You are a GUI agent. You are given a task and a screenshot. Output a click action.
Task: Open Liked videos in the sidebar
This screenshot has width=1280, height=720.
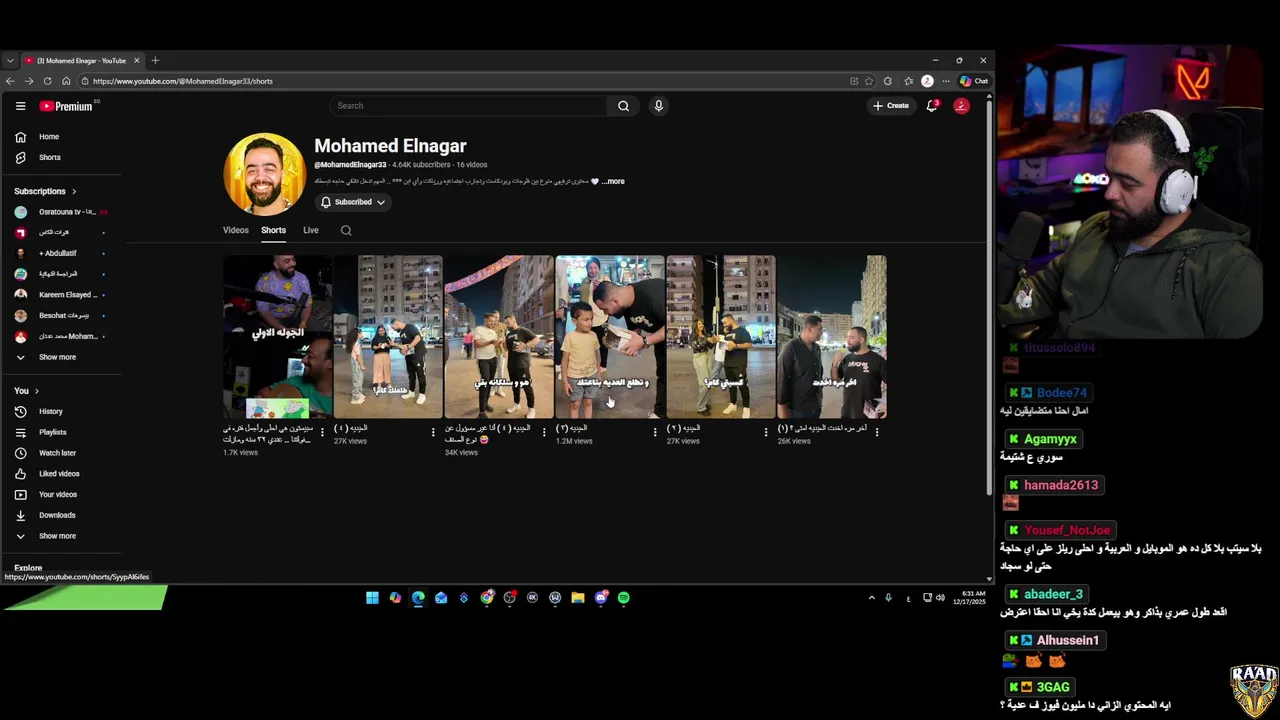(60, 474)
